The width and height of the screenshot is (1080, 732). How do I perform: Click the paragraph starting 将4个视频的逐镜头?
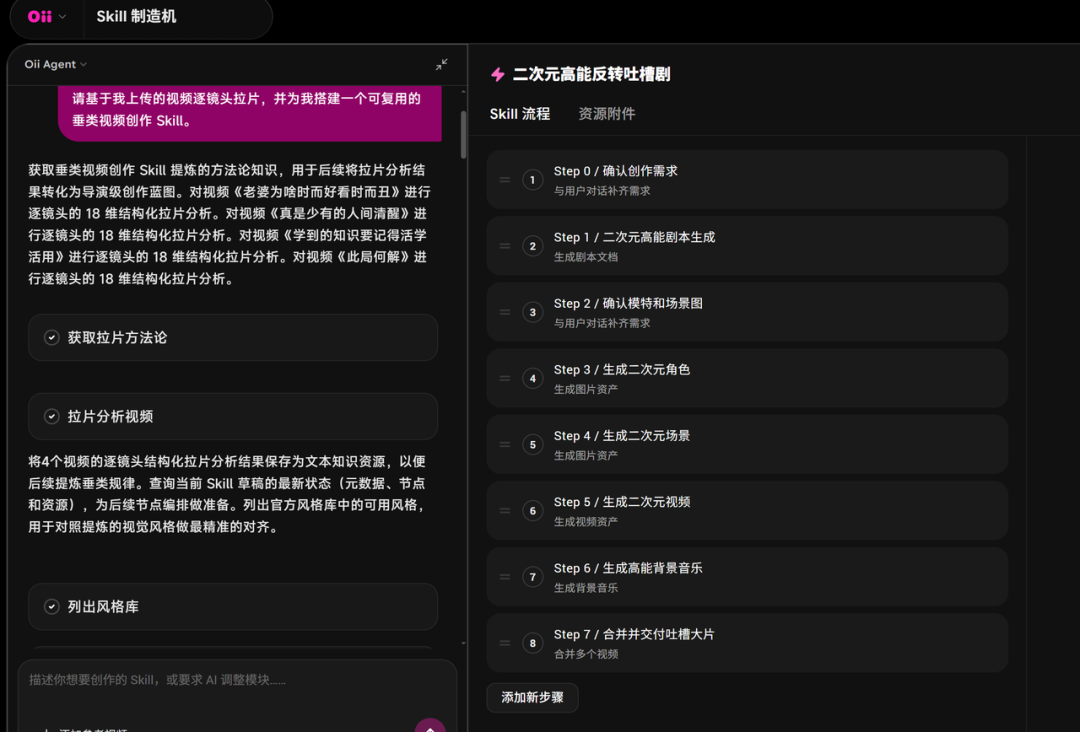point(228,494)
